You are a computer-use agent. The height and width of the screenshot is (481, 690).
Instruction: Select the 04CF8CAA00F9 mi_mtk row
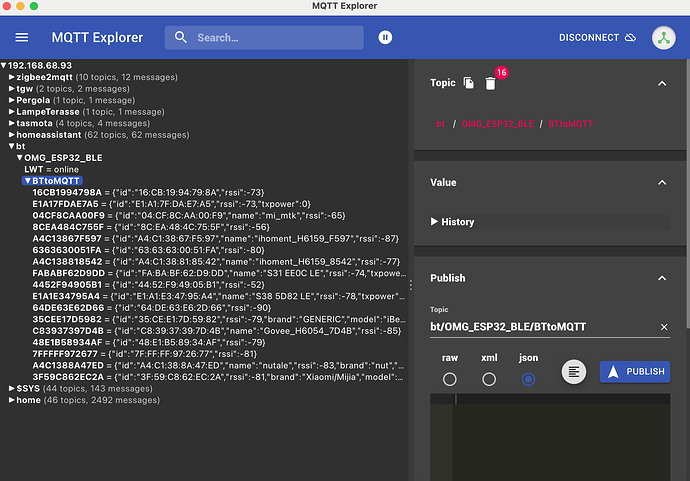tap(189, 216)
